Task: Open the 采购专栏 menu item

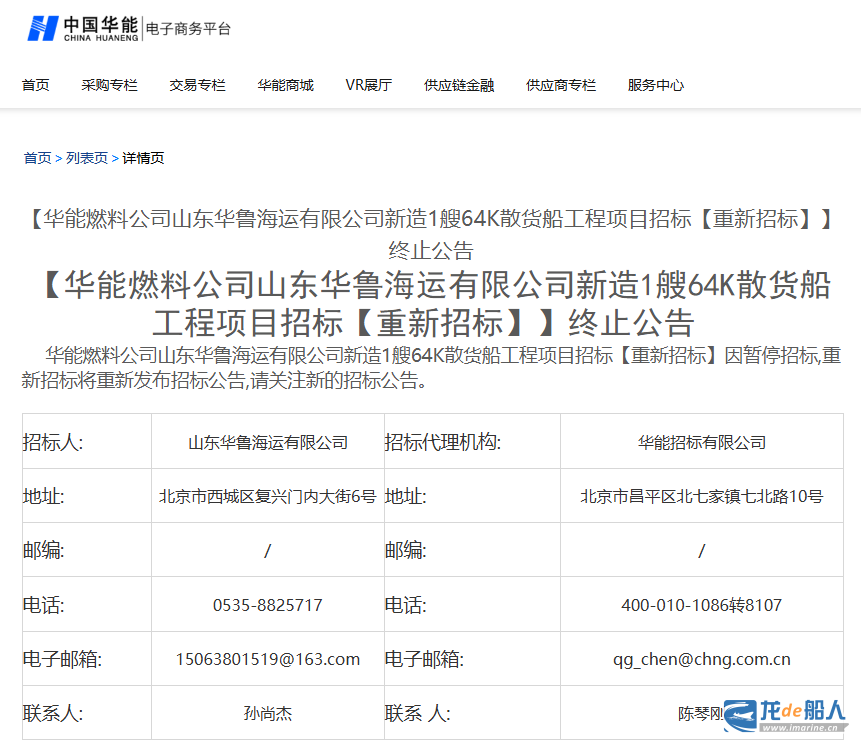Action: pyautogui.click(x=109, y=85)
